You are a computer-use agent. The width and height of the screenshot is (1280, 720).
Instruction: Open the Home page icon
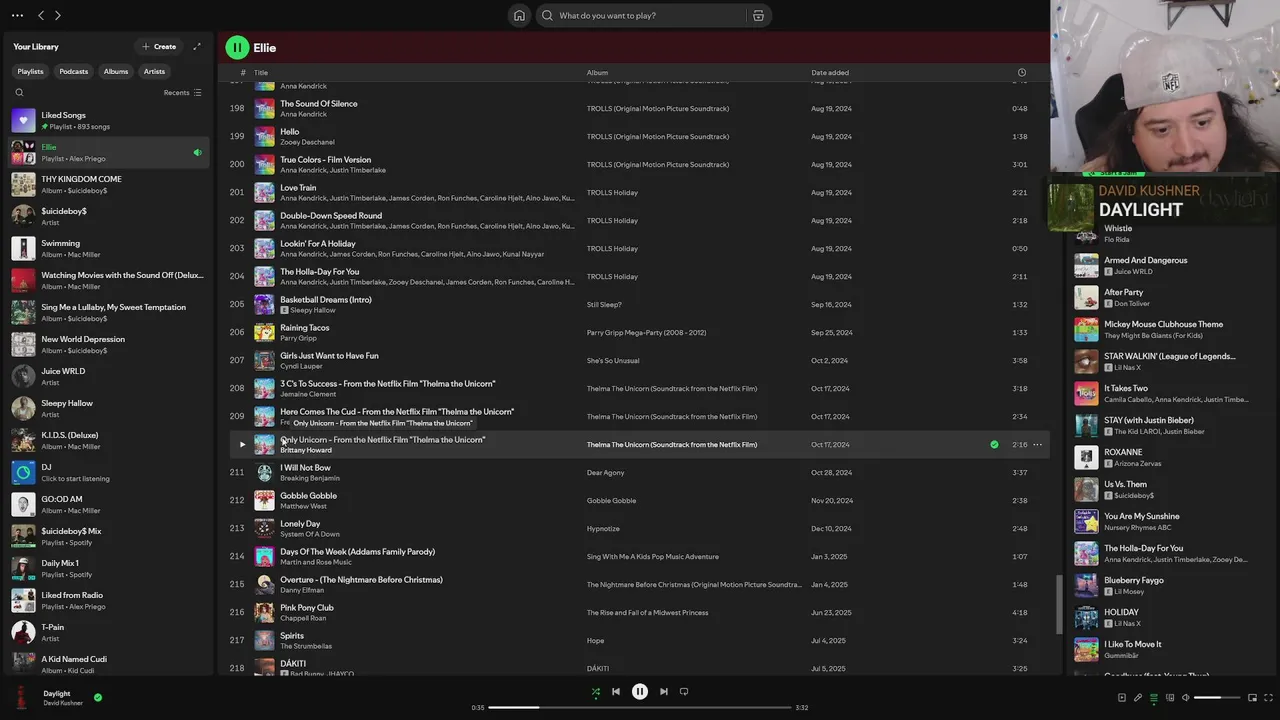pyautogui.click(x=519, y=15)
